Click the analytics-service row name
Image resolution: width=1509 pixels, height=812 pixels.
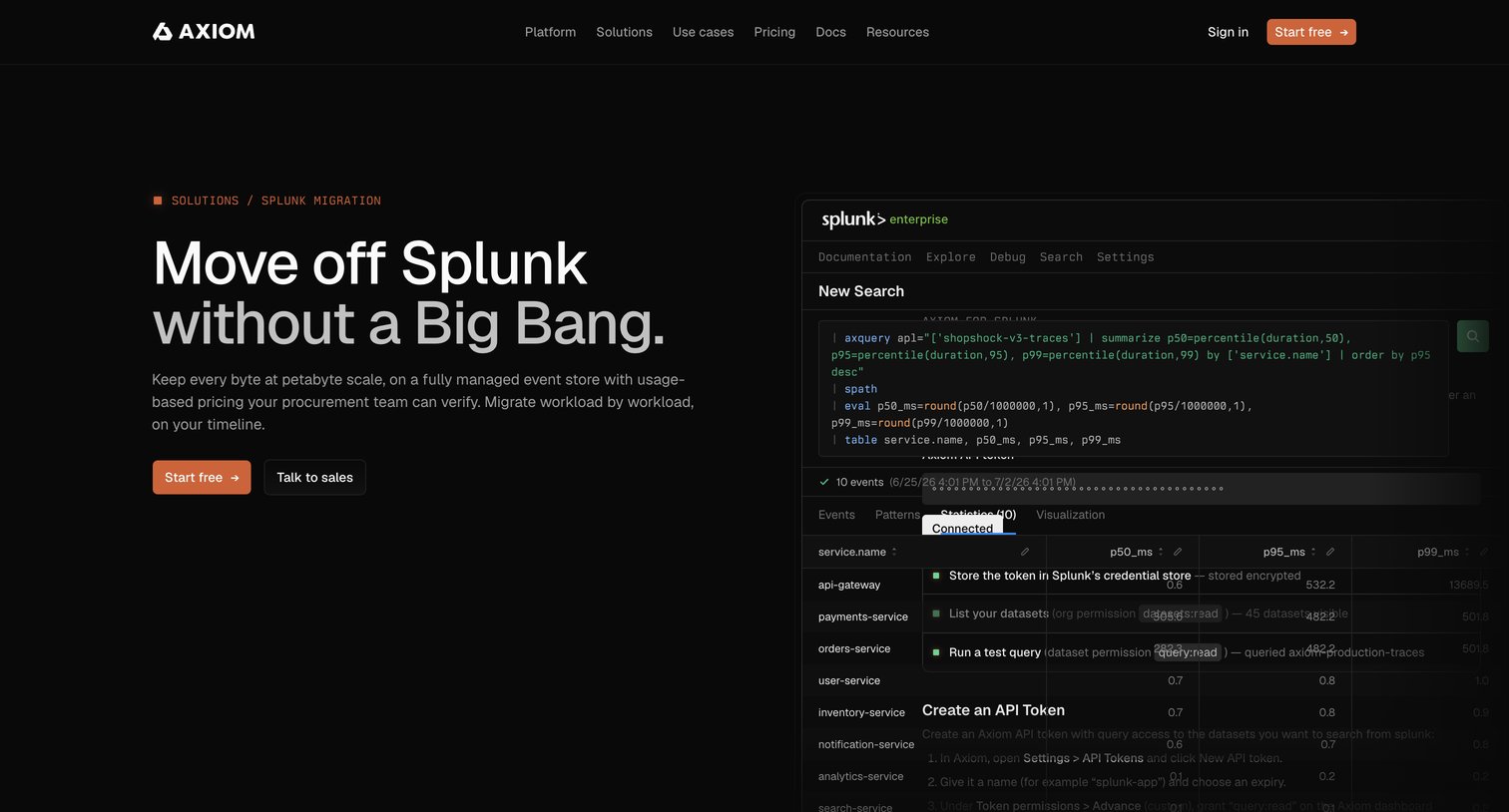860,776
